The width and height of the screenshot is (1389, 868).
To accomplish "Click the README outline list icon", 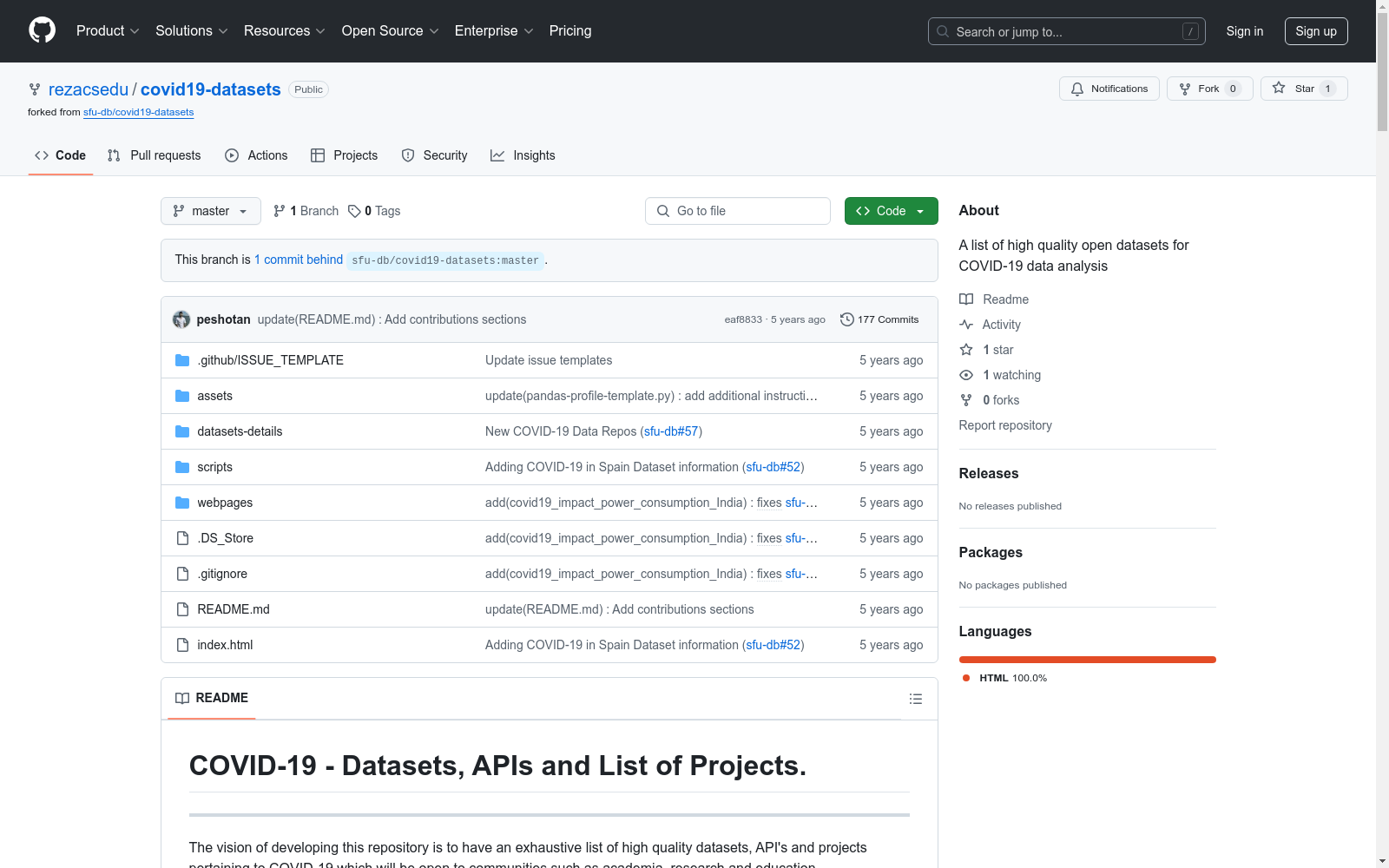I will tap(915, 699).
